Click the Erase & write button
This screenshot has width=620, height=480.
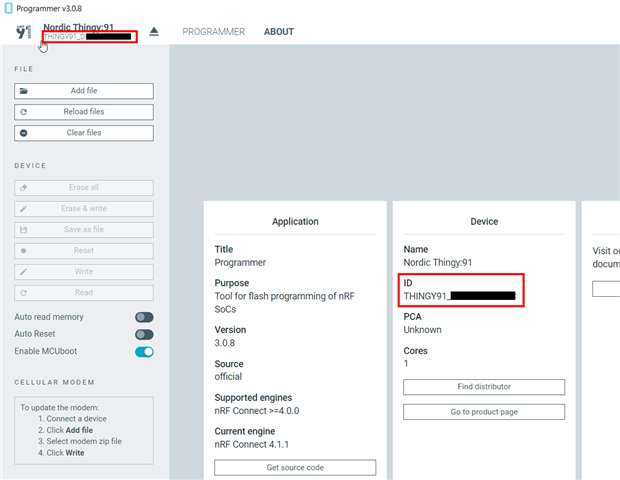pos(84,209)
